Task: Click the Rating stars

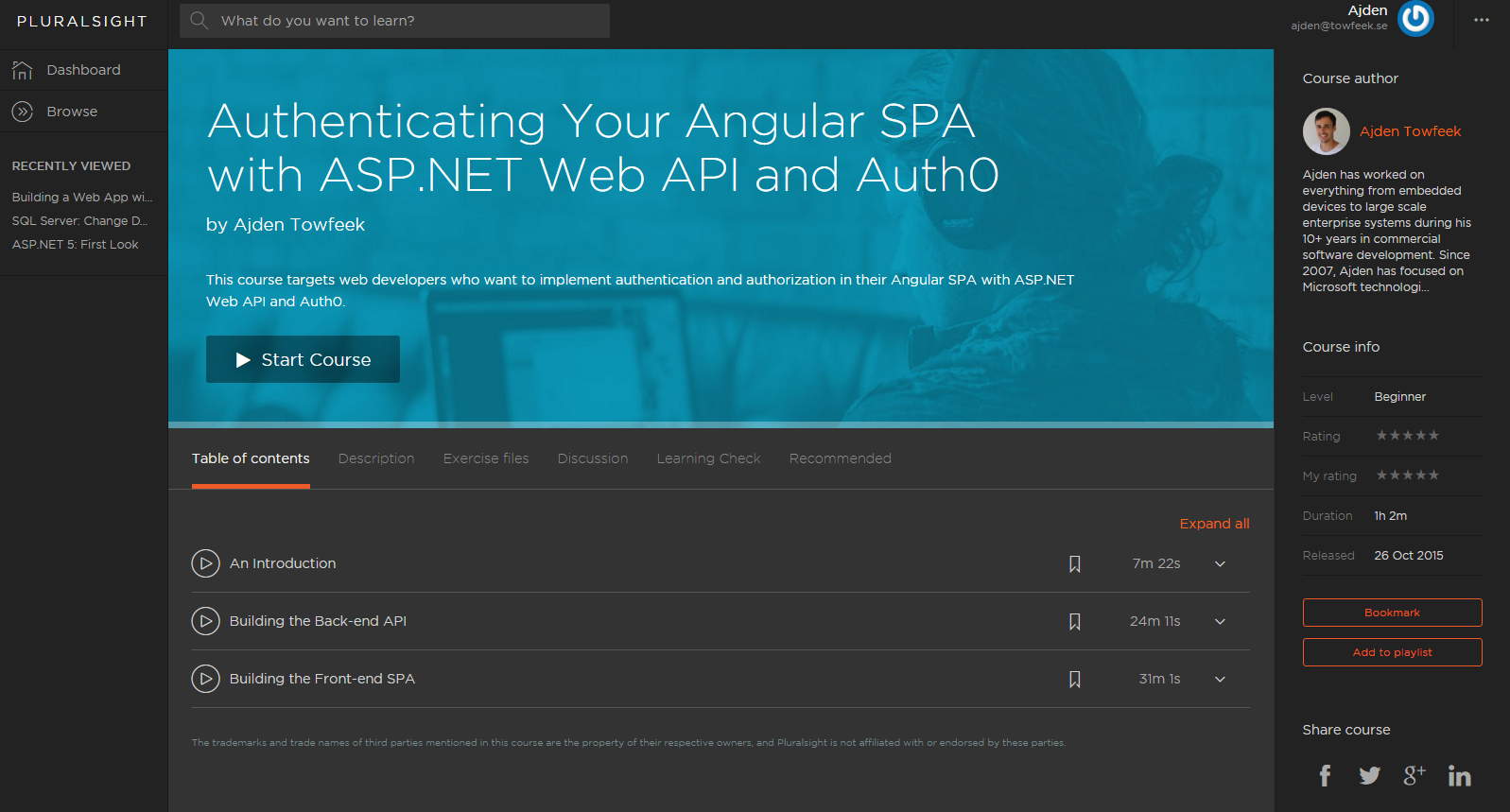Action: [1407, 436]
